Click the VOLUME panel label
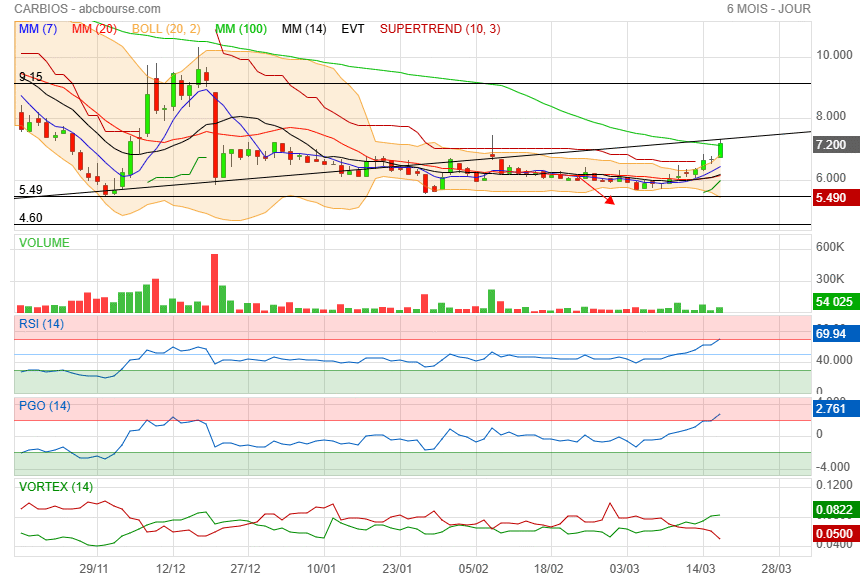 pyautogui.click(x=44, y=243)
